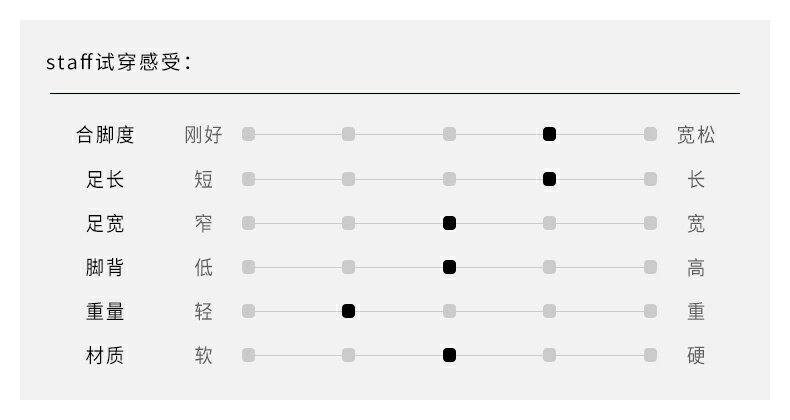
Task: Click the black dot on 足长 row
Action: point(549,179)
